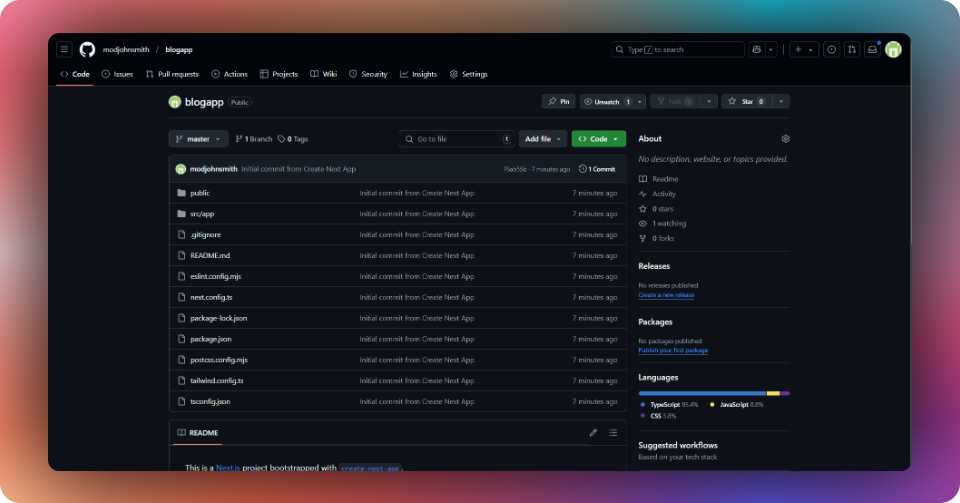Open the next.config.ts file
This screenshot has height=503, width=960.
click(211, 297)
